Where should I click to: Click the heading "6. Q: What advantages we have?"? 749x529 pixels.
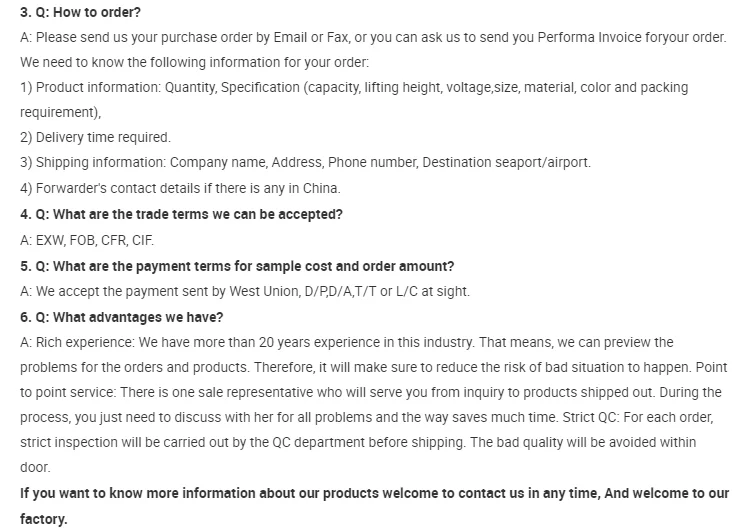(121, 317)
